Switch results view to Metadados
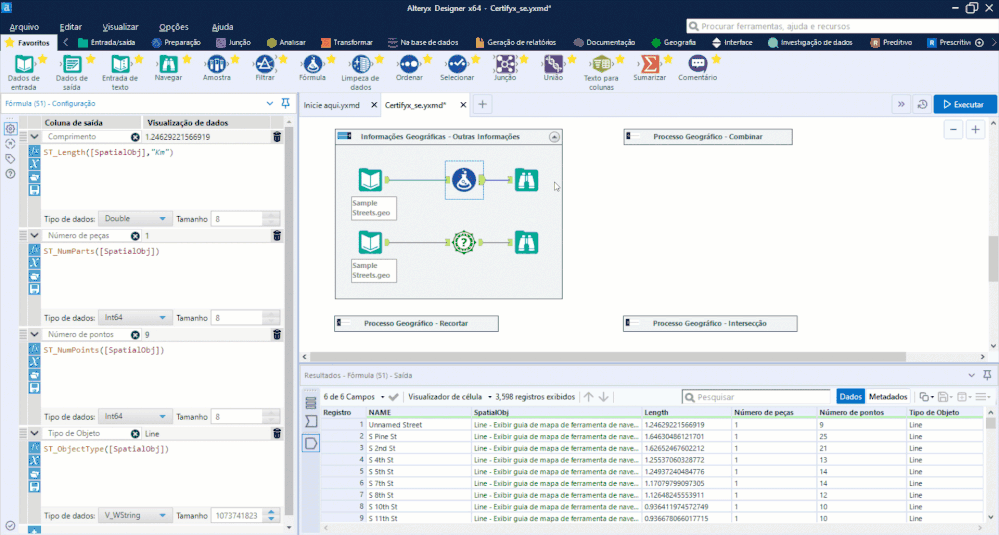The height and width of the screenshot is (535, 999). pyautogui.click(x=887, y=397)
